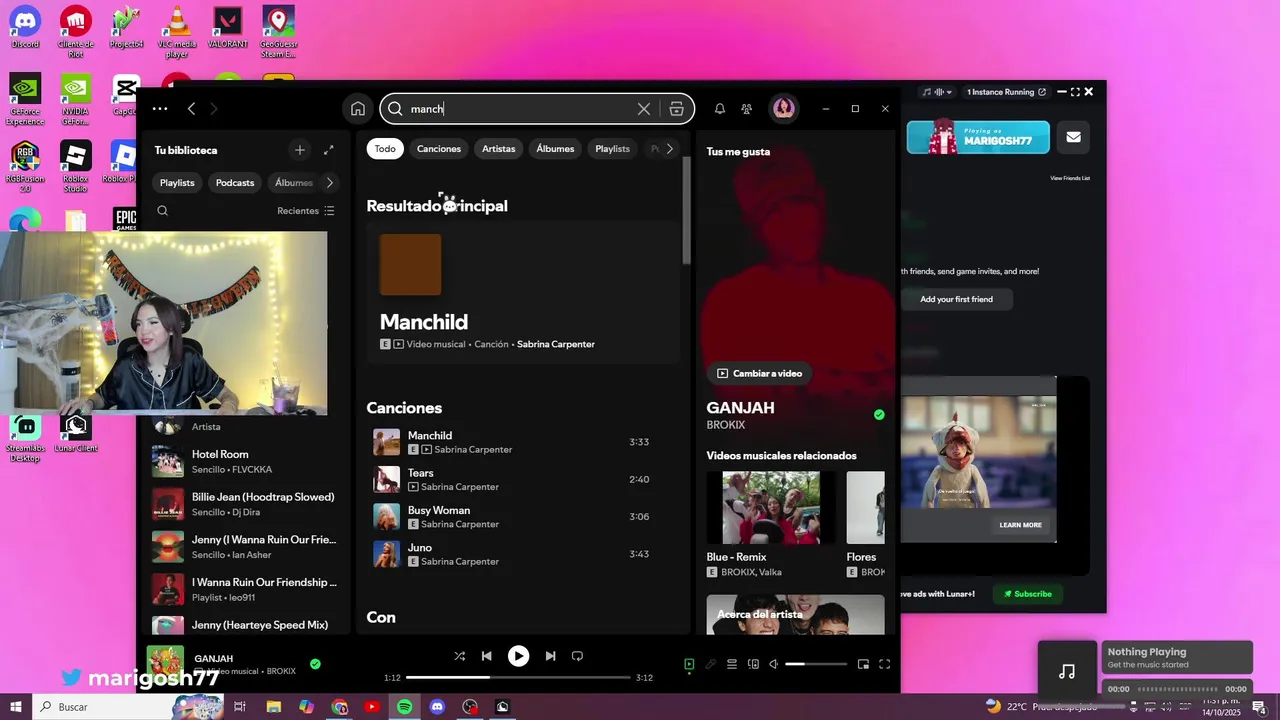Image resolution: width=1280 pixels, height=720 pixels.
Task: Open Blue - Remix music video thumbnail
Action: pyautogui.click(x=771, y=508)
